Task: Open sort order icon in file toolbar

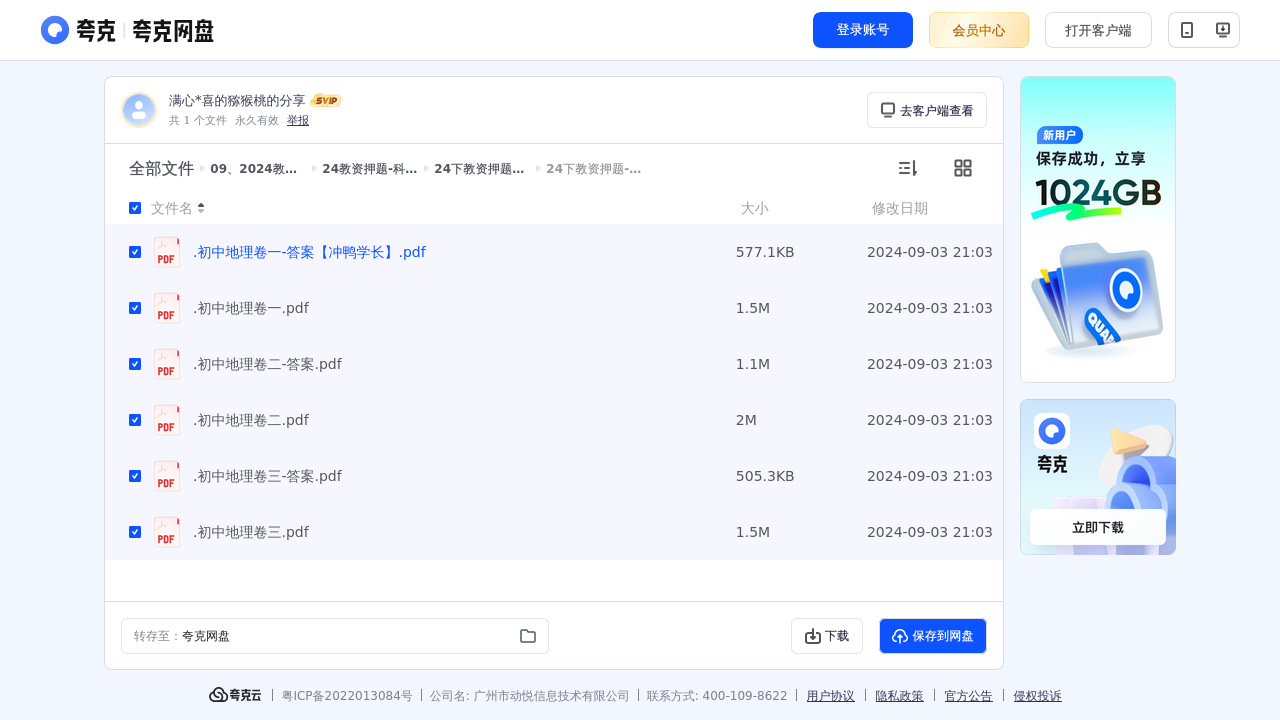Action: [907, 168]
